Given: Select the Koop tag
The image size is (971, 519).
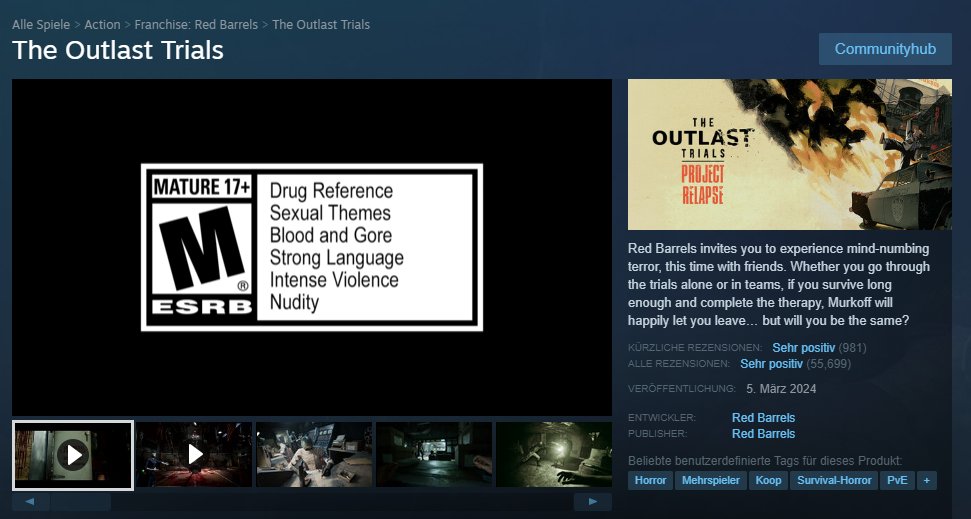Looking at the screenshot, I should [769, 480].
